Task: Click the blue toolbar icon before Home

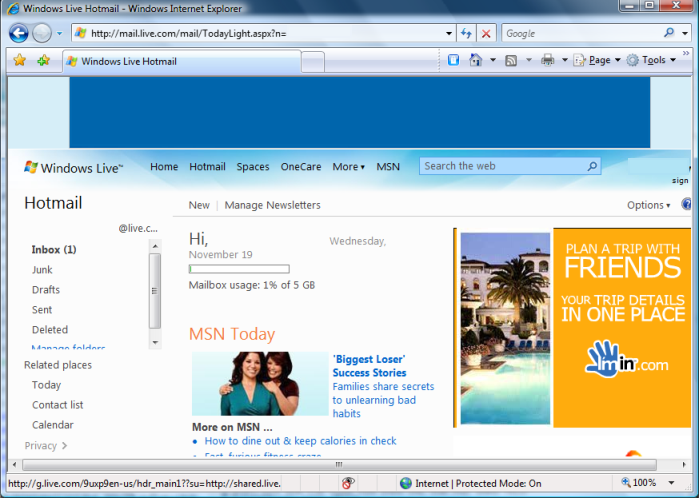Action: tap(453, 60)
